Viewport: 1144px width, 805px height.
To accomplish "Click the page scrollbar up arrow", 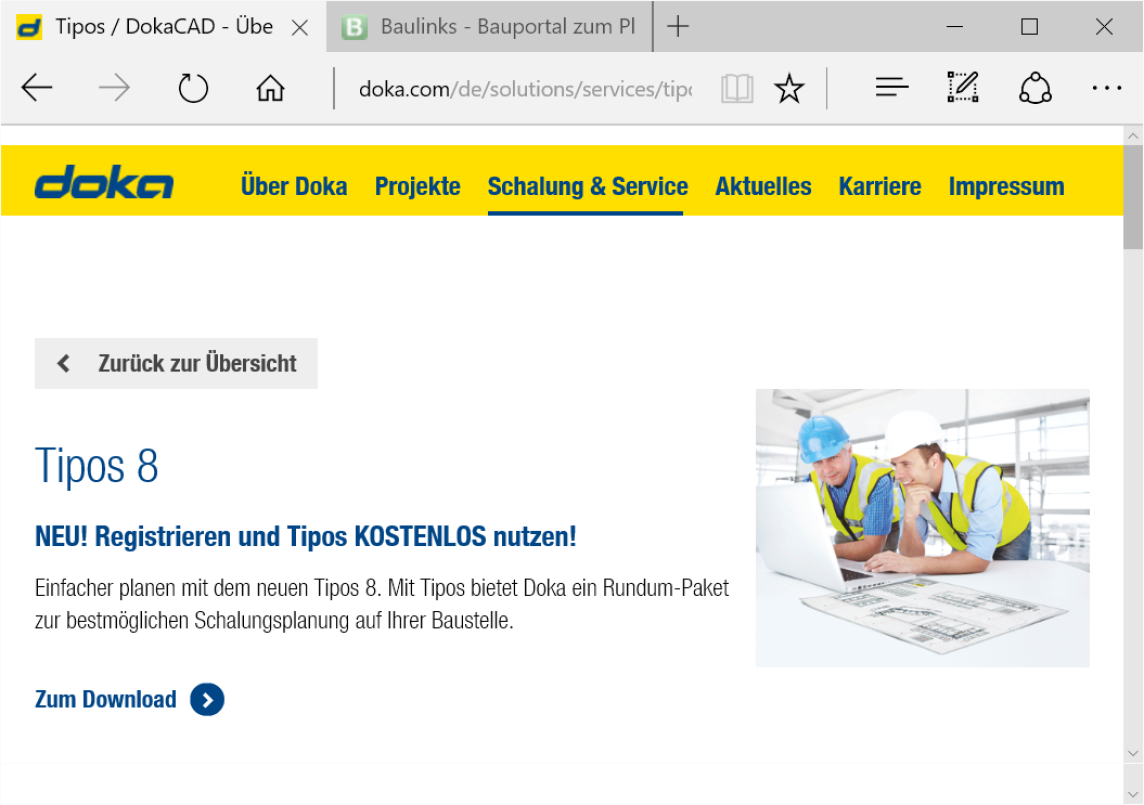I will pyautogui.click(x=1133, y=135).
